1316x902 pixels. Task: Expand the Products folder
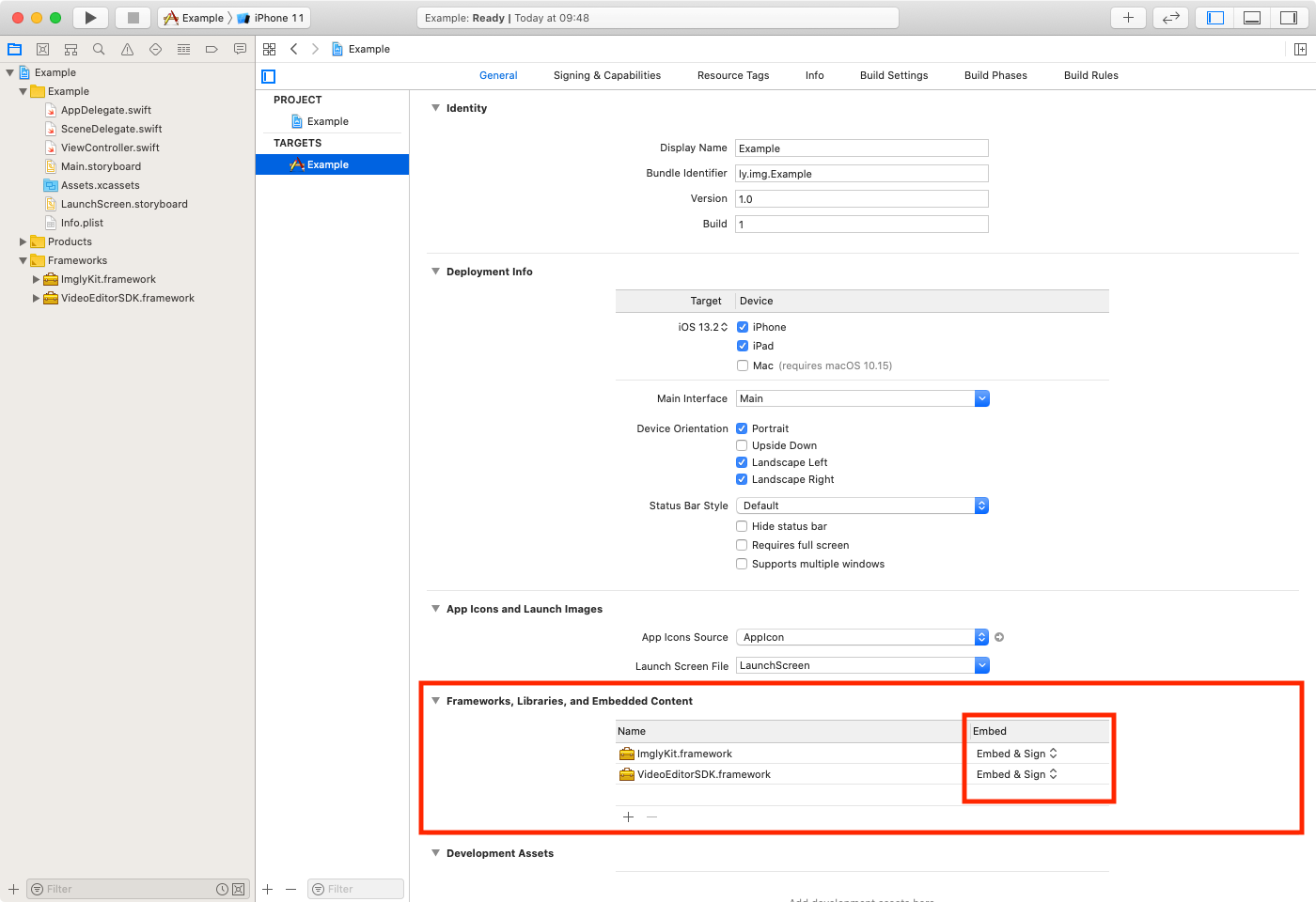pyautogui.click(x=23, y=241)
